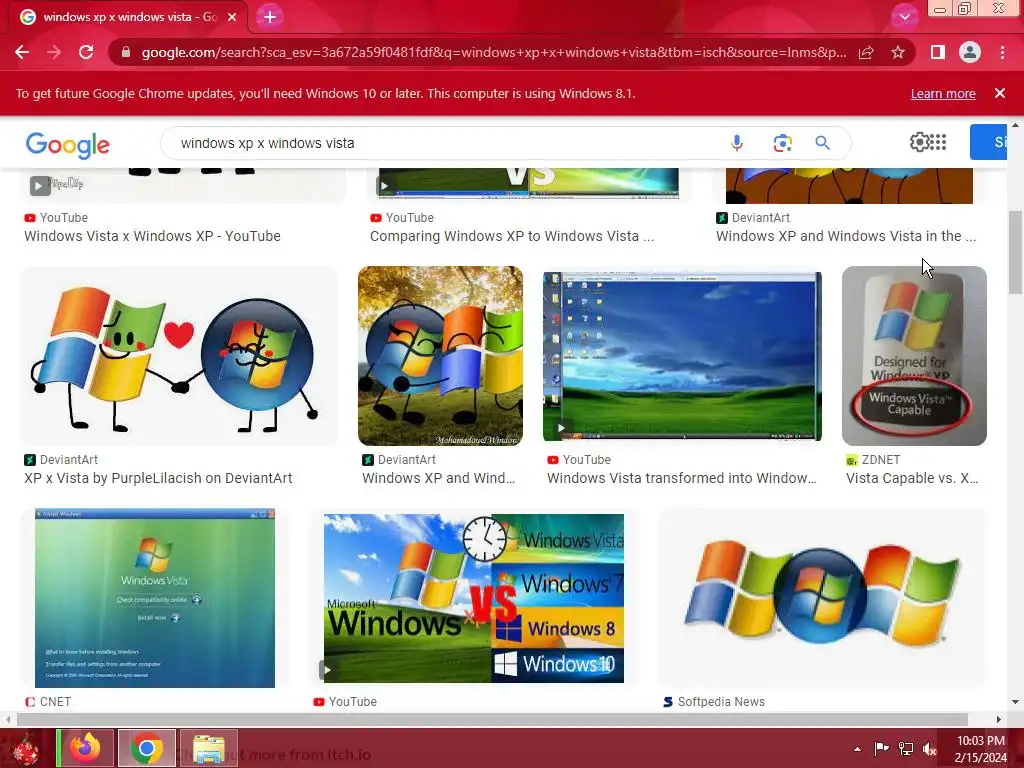Open Vista installer CNET thumbnail
1024x768 pixels.
tap(155, 598)
